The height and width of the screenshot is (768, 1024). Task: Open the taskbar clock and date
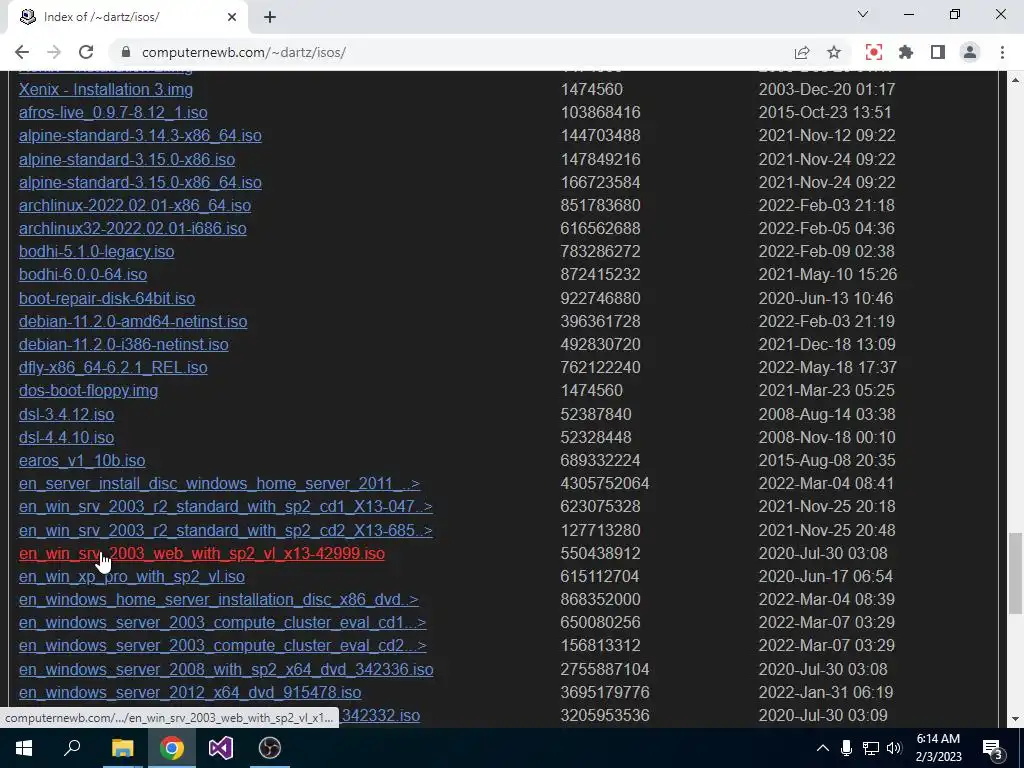coord(938,748)
